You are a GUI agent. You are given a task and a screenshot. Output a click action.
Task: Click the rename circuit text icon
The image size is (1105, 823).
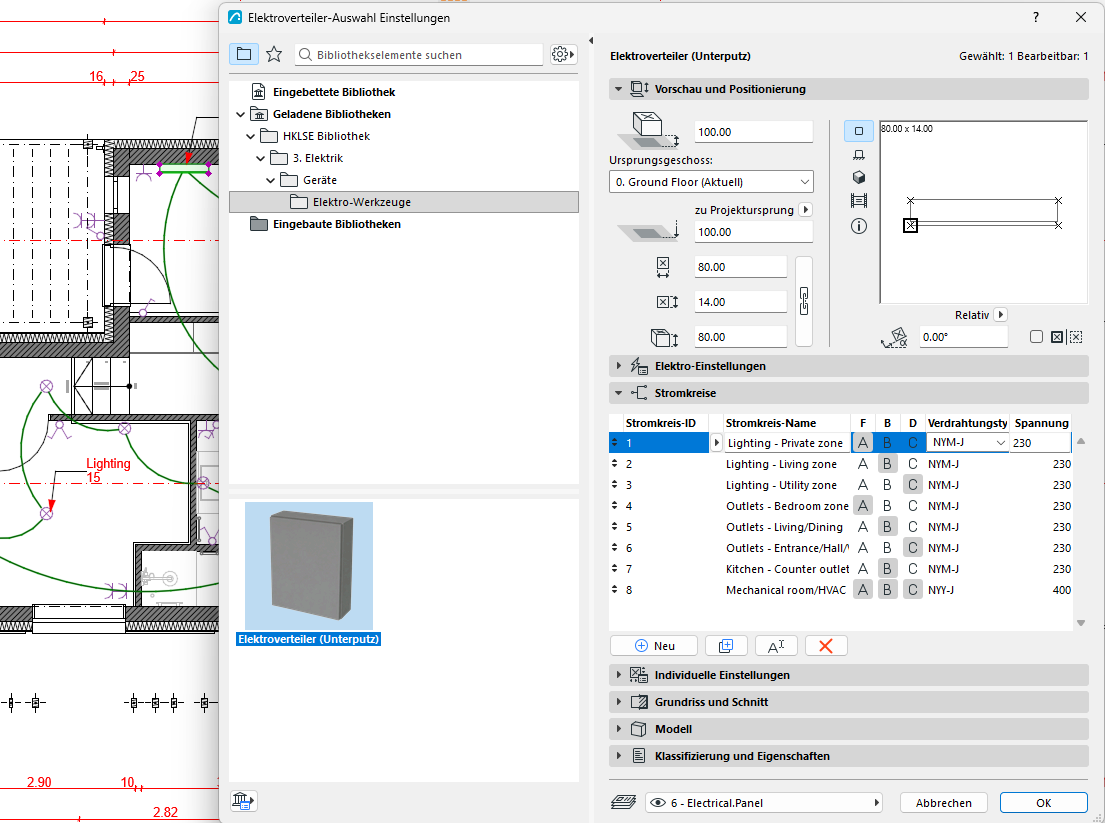point(776,646)
